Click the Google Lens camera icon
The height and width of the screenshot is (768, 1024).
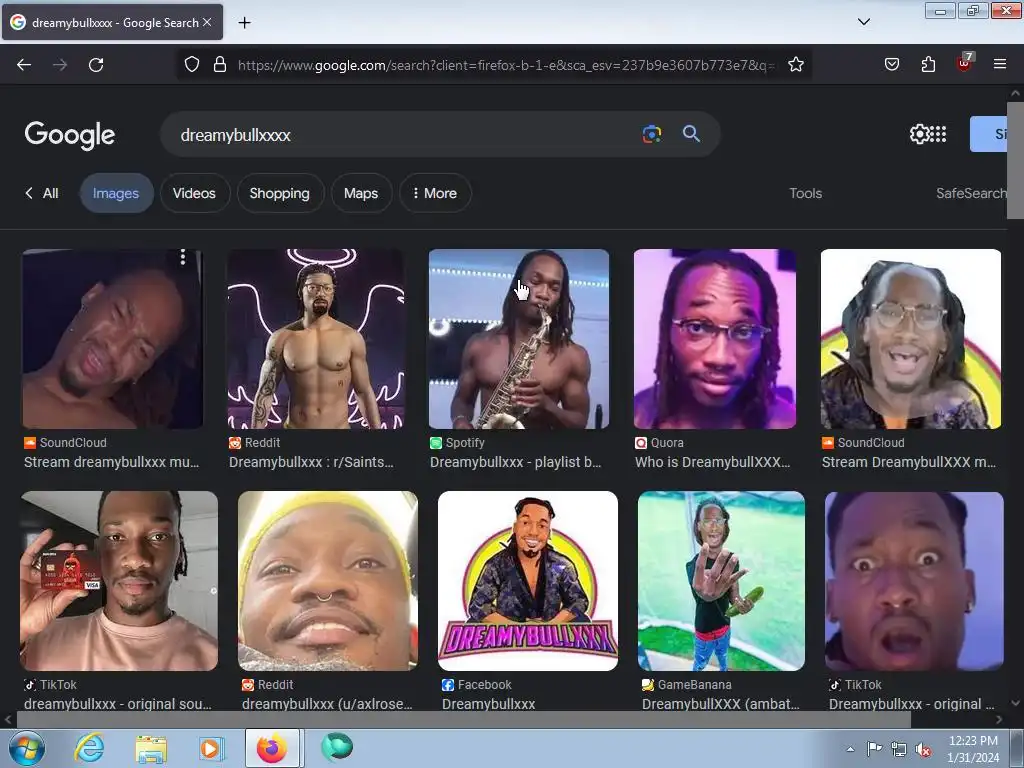[652, 134]
